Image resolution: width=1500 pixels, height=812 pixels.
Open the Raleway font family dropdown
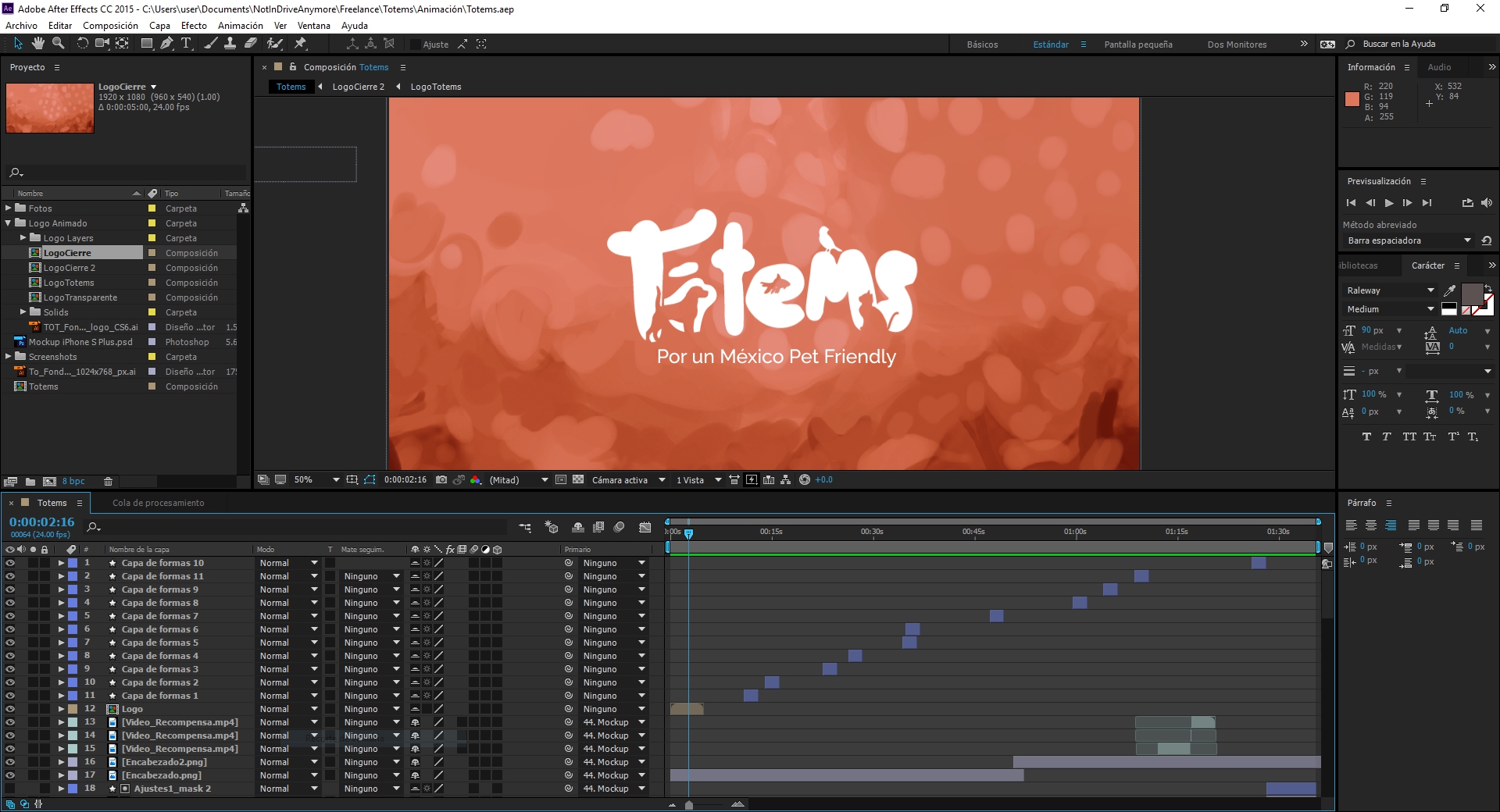point(1391,290)
